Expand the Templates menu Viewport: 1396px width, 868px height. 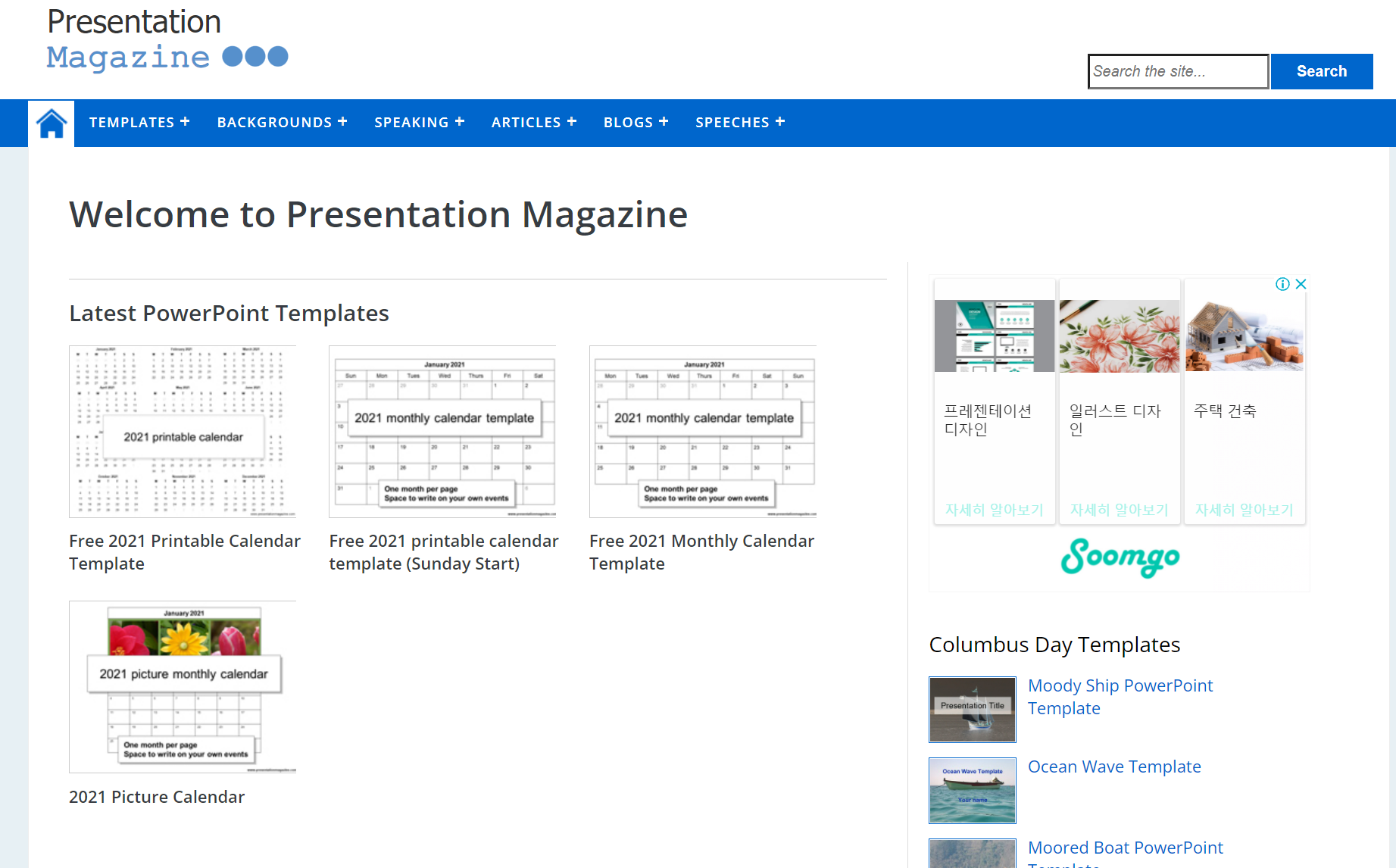tap(139, 122)
